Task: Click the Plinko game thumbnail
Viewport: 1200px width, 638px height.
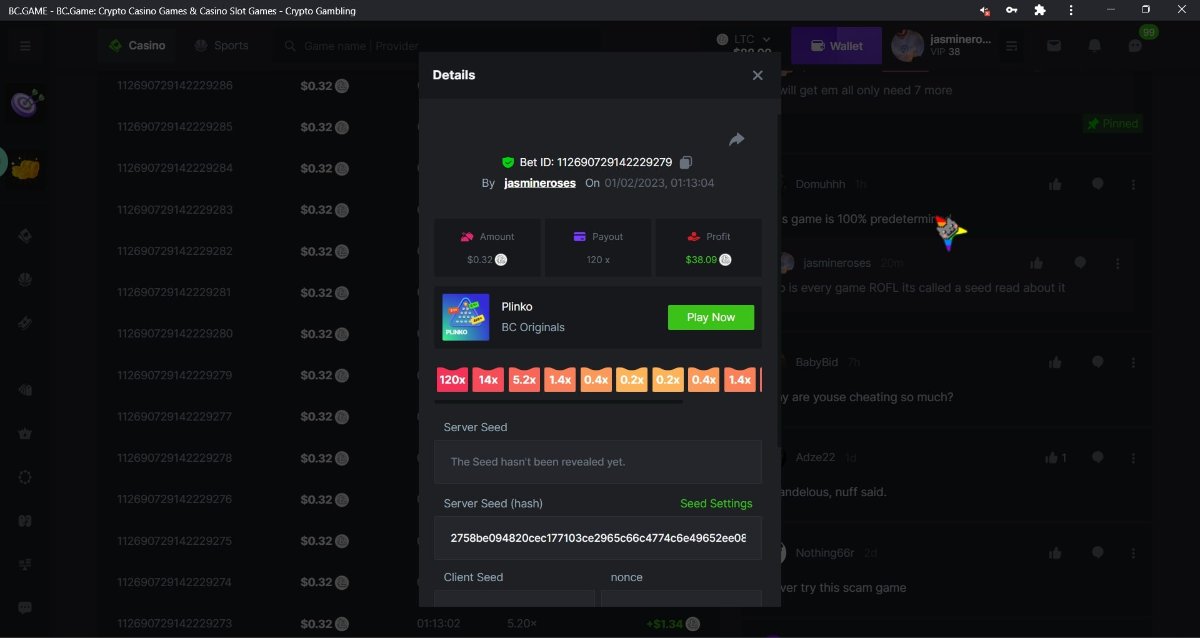Action: [x=465, y=318]
